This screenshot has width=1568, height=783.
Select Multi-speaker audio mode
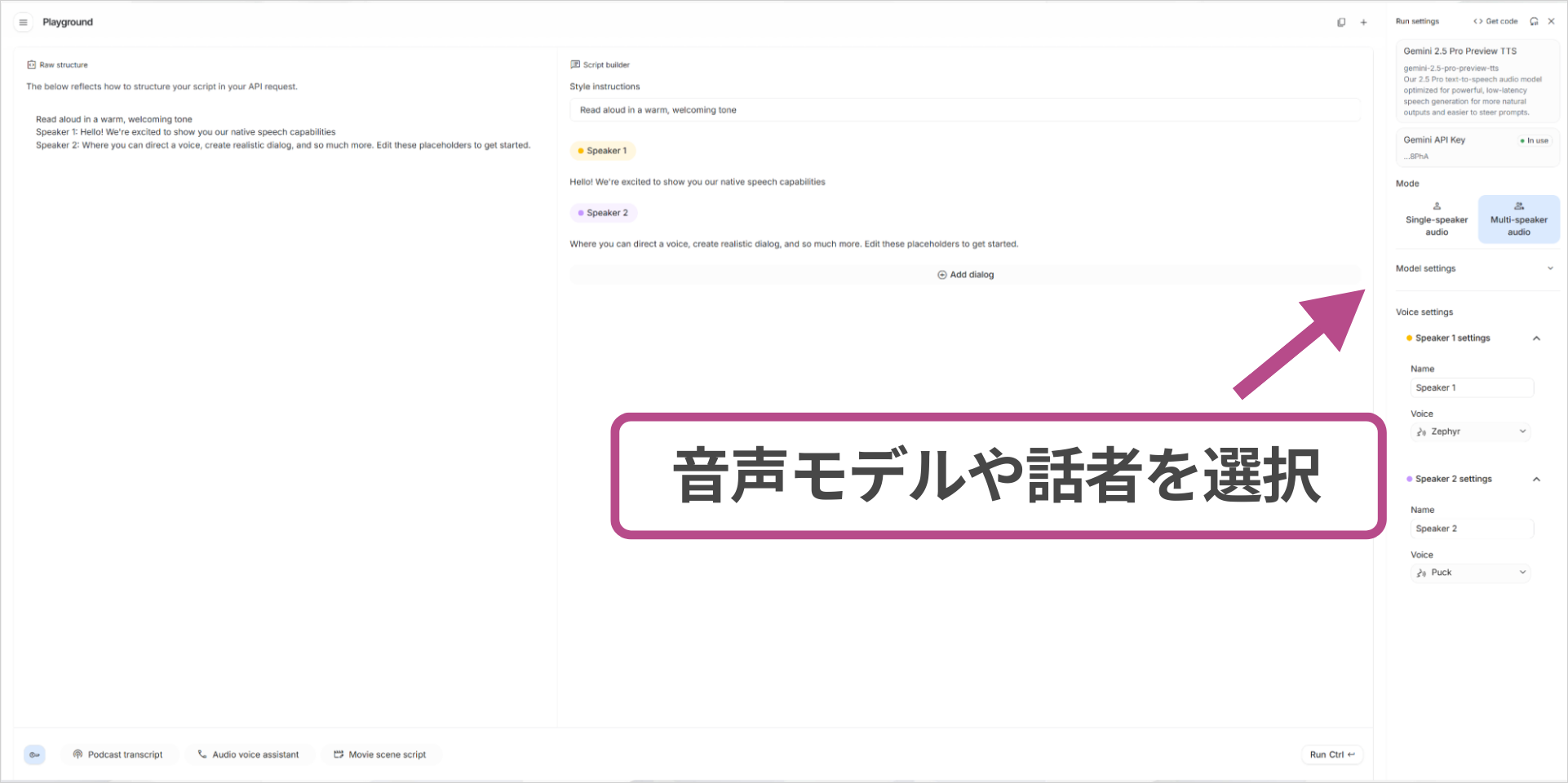click(1518, 219)
